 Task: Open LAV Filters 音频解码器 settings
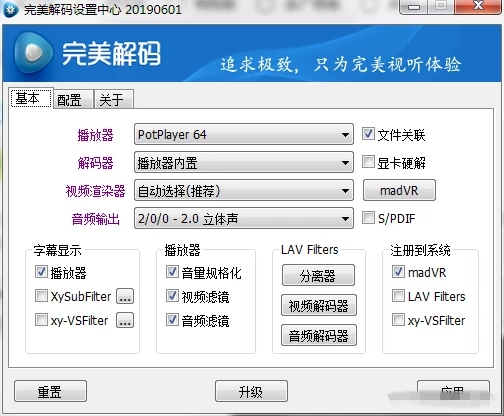pos(319,335)
